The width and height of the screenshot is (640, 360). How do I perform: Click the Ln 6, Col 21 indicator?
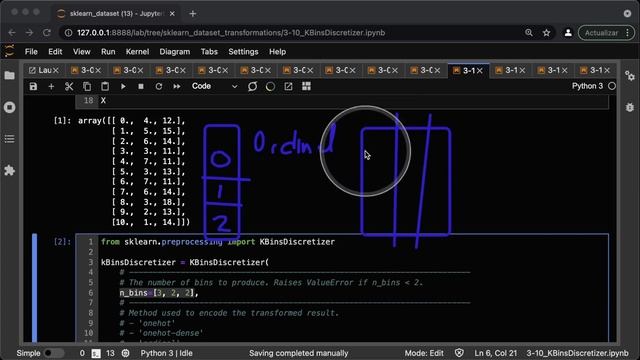point(496,353)
